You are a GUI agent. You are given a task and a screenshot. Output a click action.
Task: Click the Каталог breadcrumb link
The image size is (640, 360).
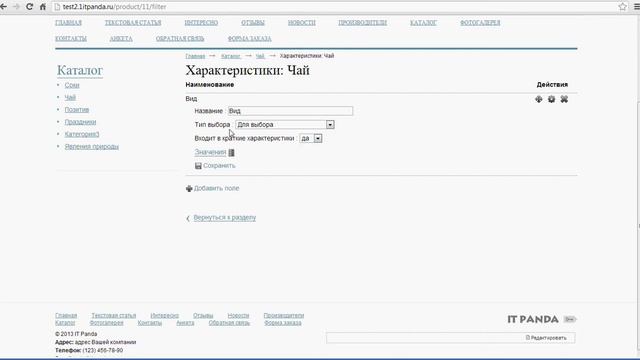point(231,56)
